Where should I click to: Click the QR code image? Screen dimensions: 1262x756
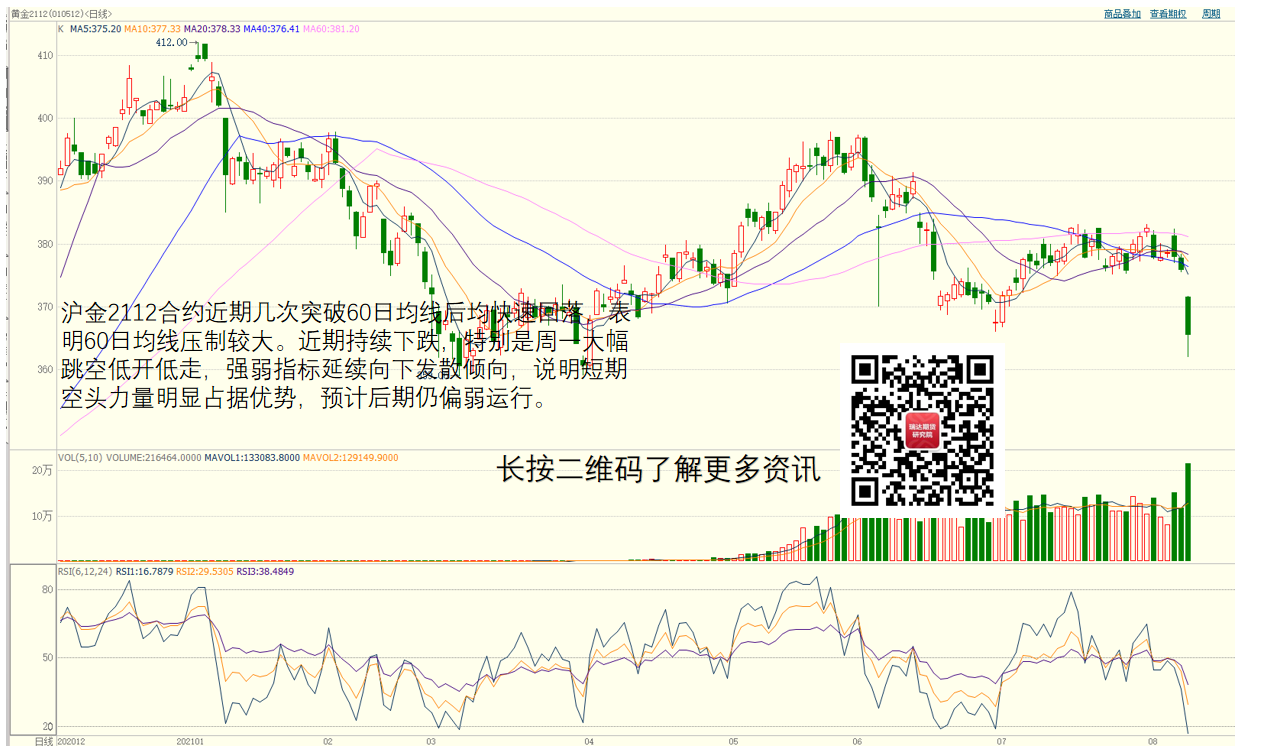(922, 430)
